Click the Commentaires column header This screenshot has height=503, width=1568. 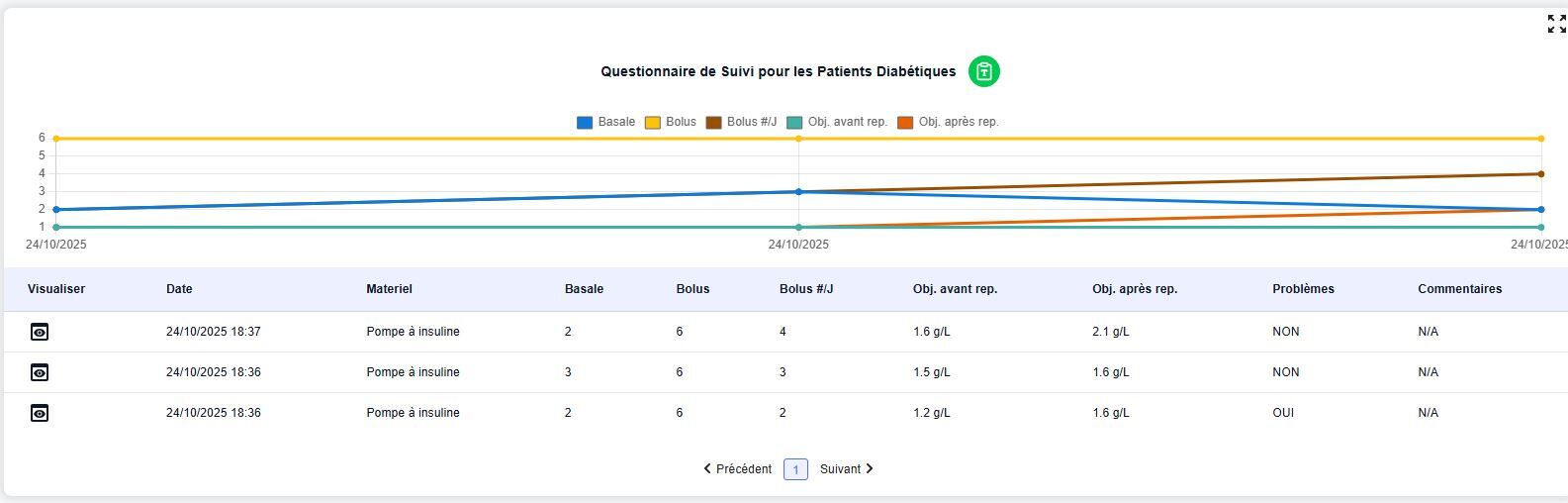tap(1459, 289)
